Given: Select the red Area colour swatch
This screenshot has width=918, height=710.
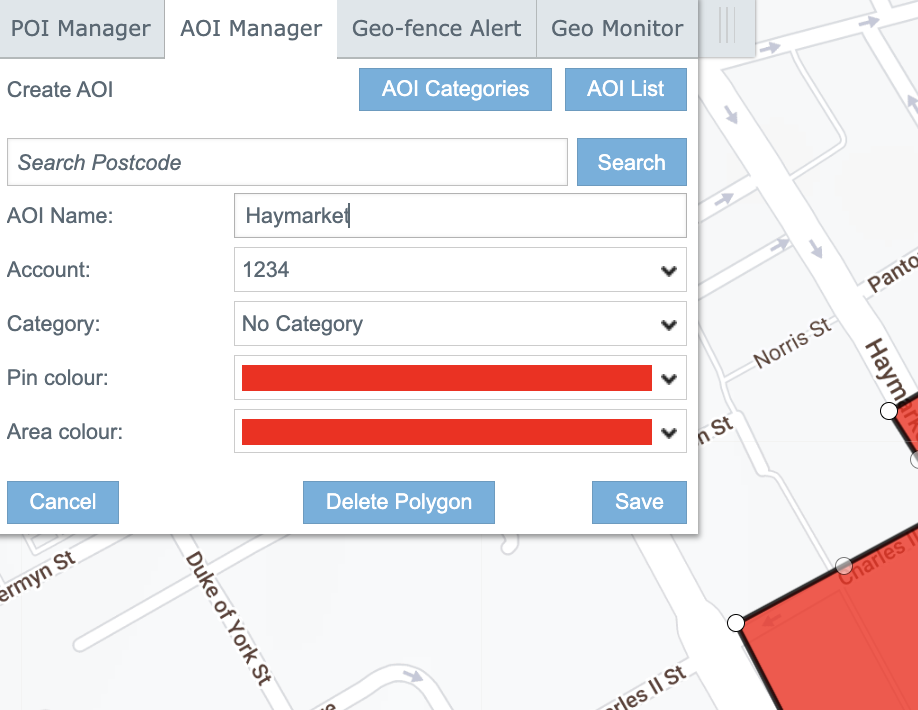Looking at the screenshot, I should click(x=446, y=432).
